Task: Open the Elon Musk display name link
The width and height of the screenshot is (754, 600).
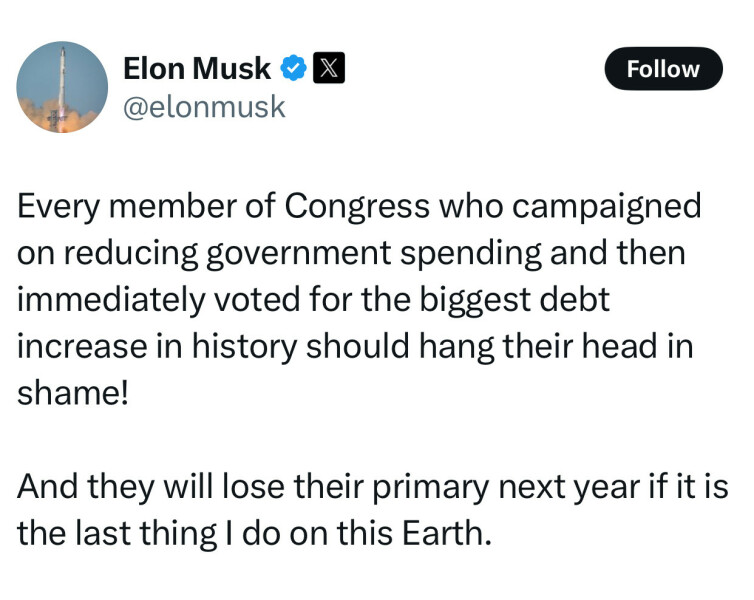Action: 196,69
